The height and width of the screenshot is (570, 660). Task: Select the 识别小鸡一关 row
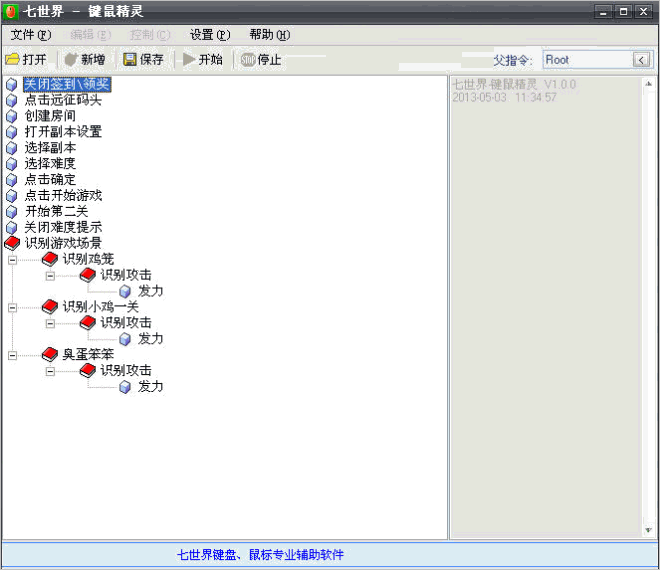pyautogui.click(x=101, y=307)
